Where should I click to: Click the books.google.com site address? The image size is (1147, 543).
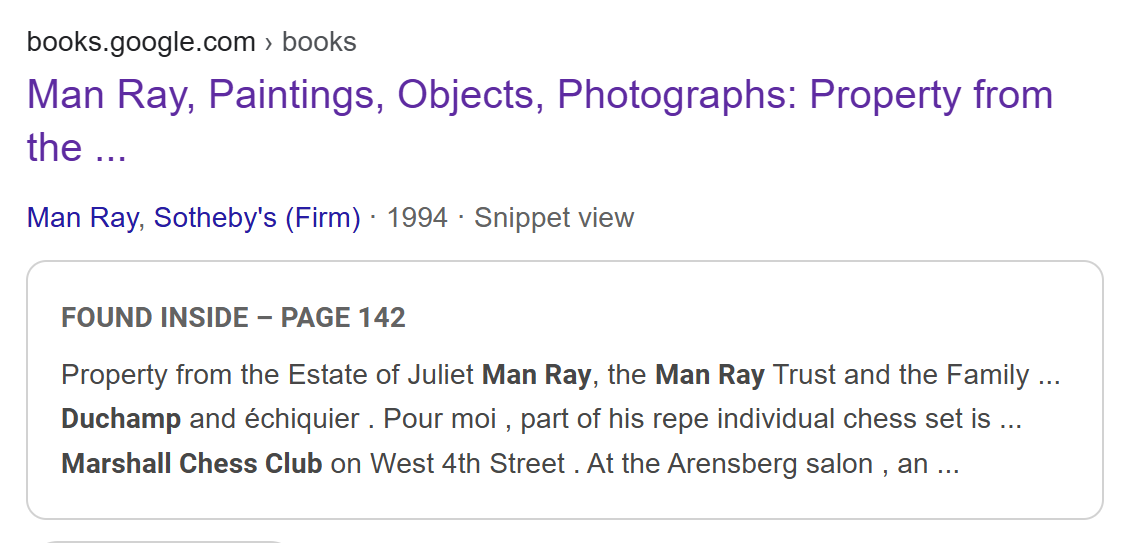pyautogui.click(x=141, y=42)
